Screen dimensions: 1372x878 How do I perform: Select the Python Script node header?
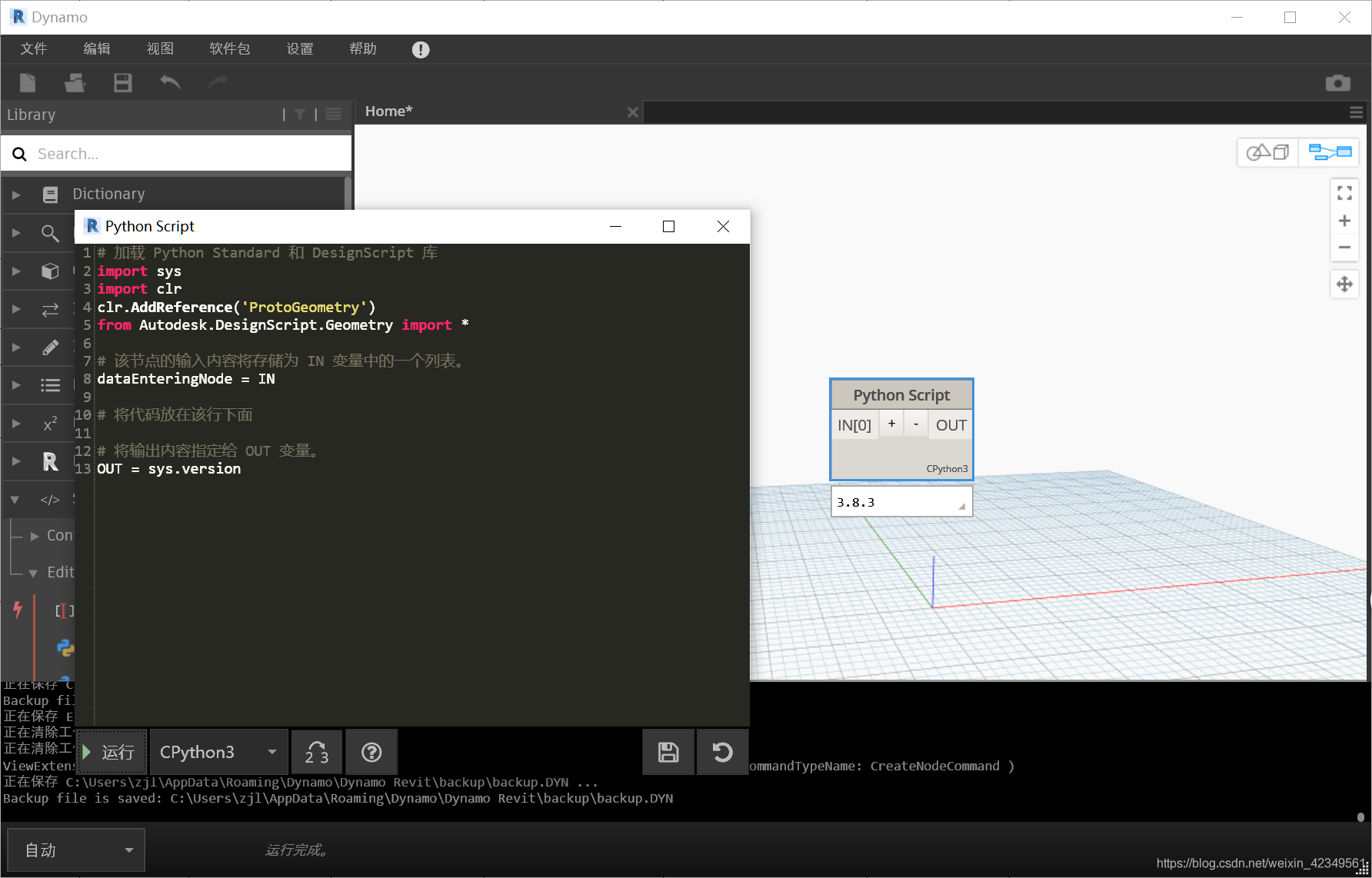pyautogui.click(x=901, y=395)
